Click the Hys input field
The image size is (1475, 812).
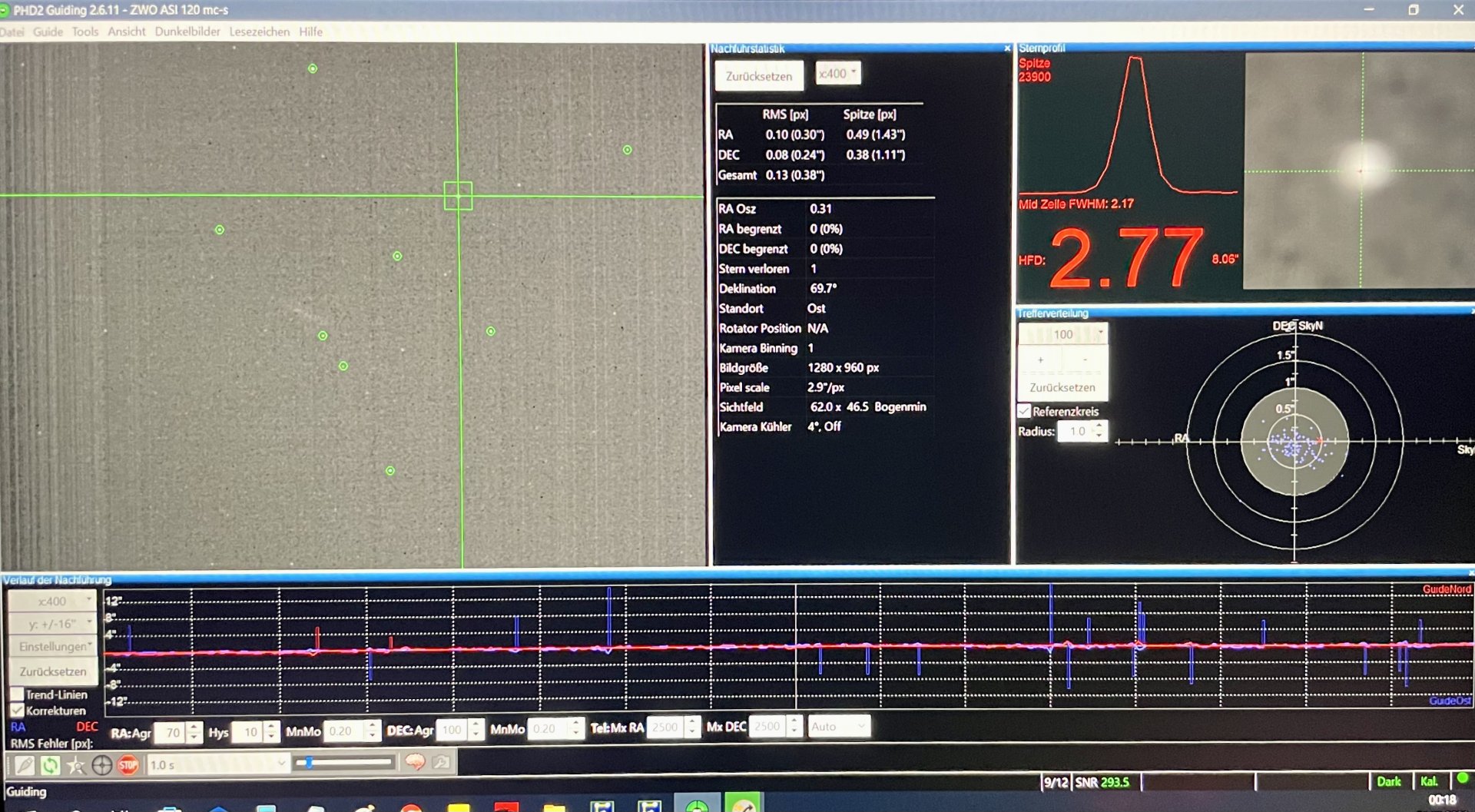247,732
